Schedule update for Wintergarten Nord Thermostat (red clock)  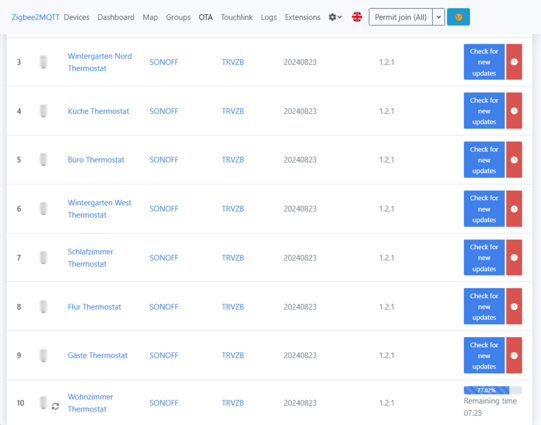(514, 62)
